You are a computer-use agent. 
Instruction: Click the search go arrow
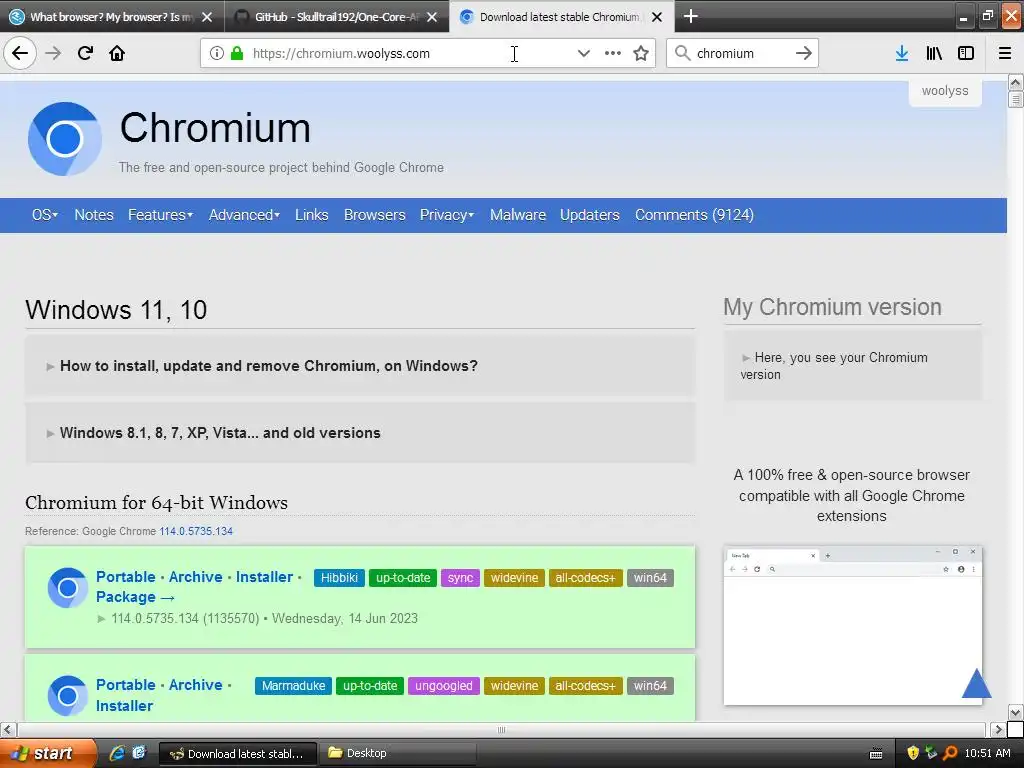click(x=804, y=53)
